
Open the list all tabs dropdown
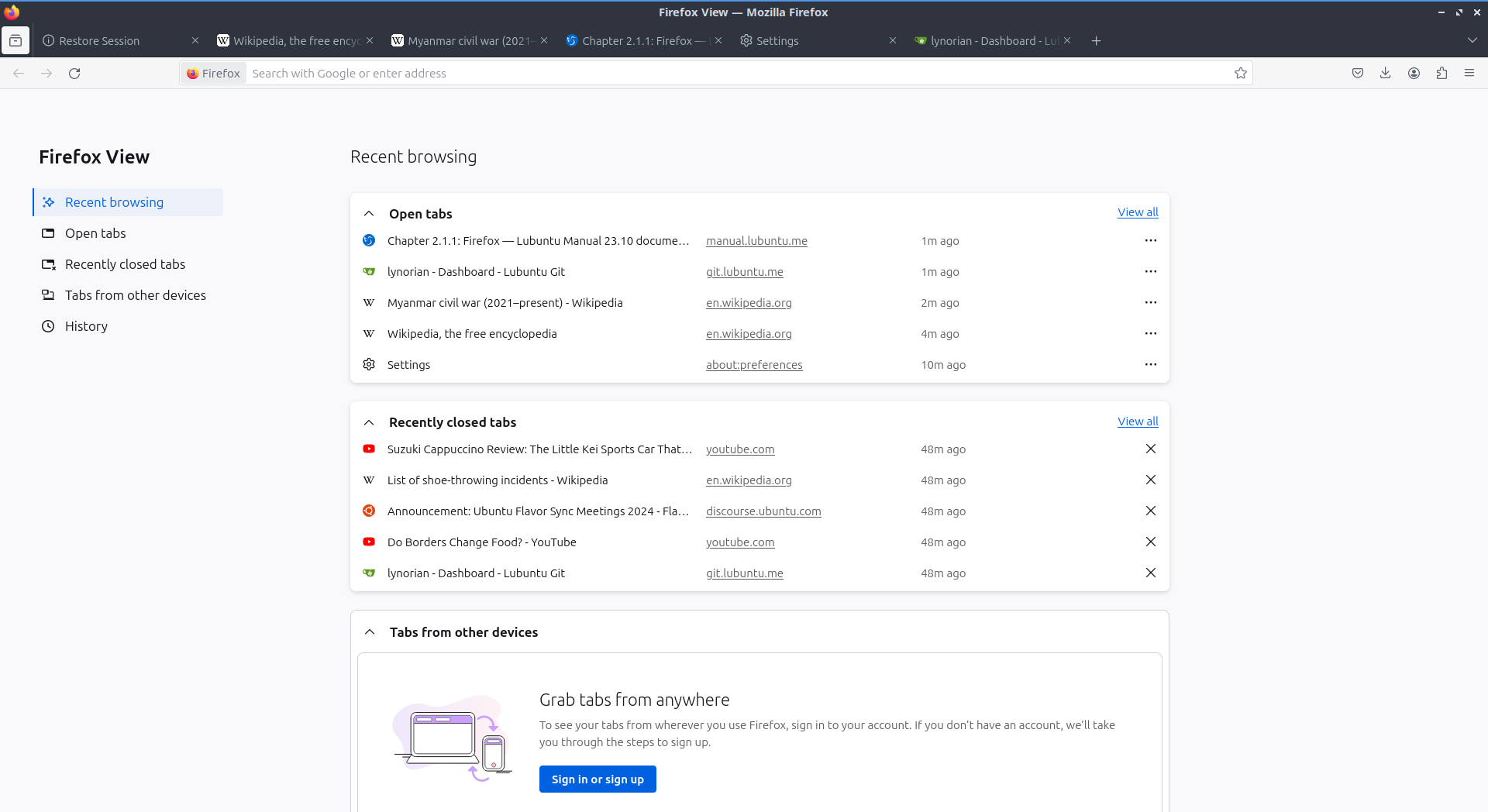point(1472,41)
